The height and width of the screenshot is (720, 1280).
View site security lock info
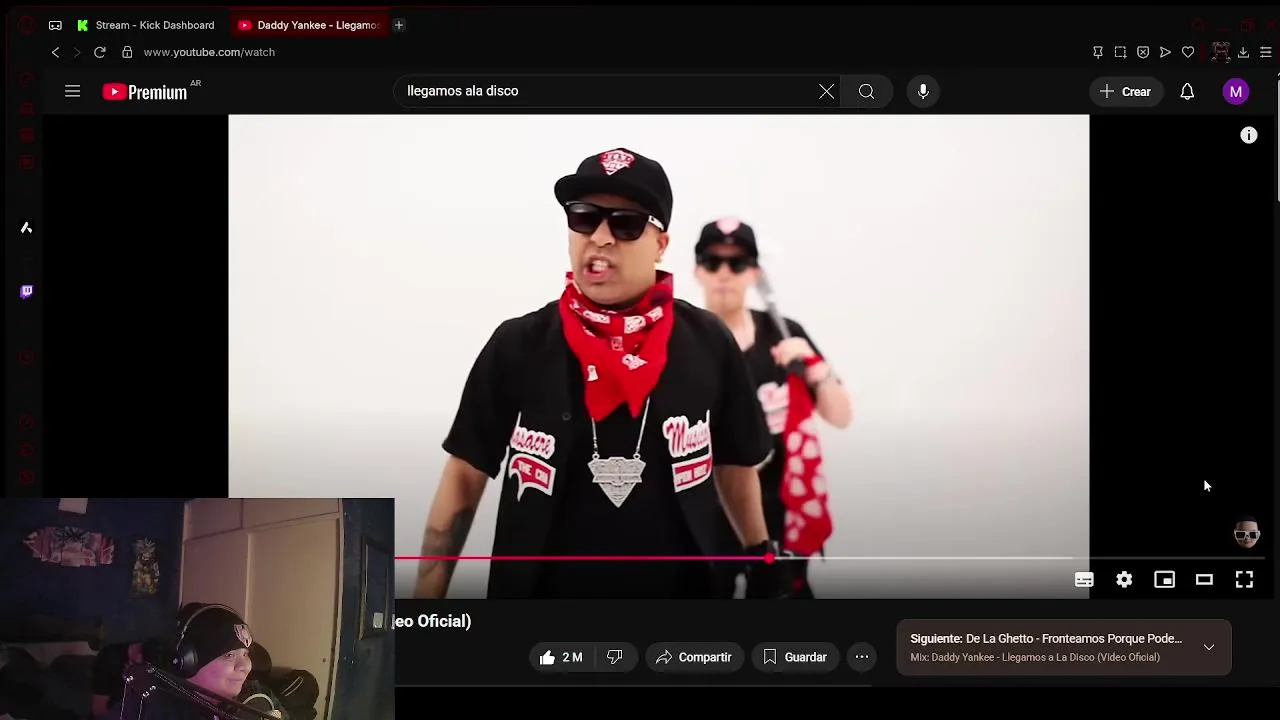127,52
